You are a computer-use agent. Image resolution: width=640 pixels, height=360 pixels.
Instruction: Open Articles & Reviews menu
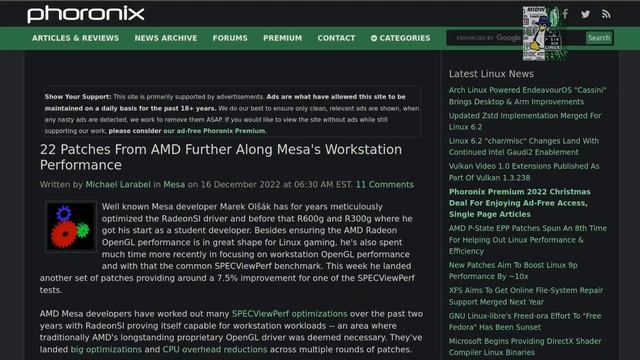coord(76,38)
